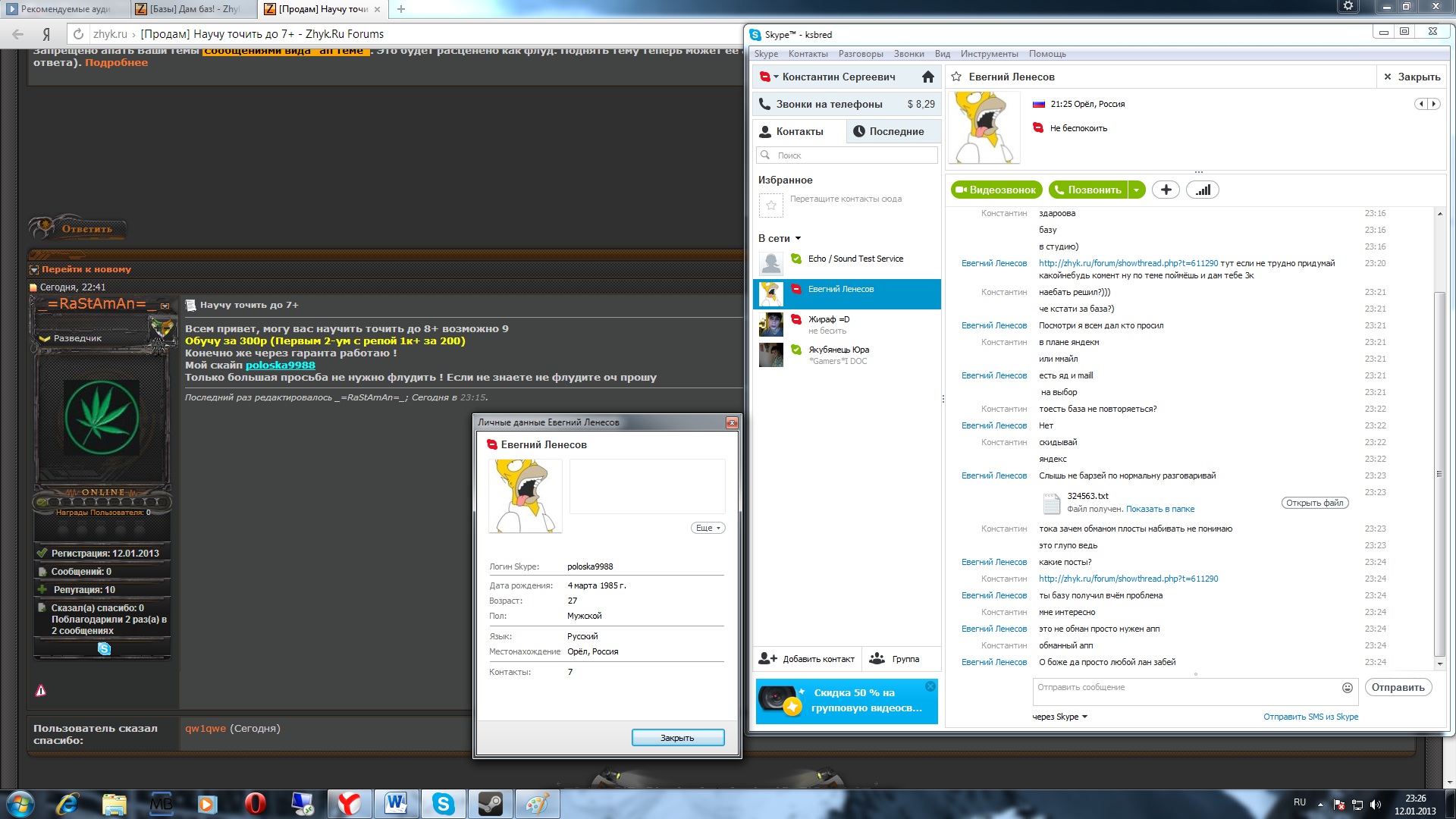Click 'Показать в папке' link in chat

(x=1160, y=509)
